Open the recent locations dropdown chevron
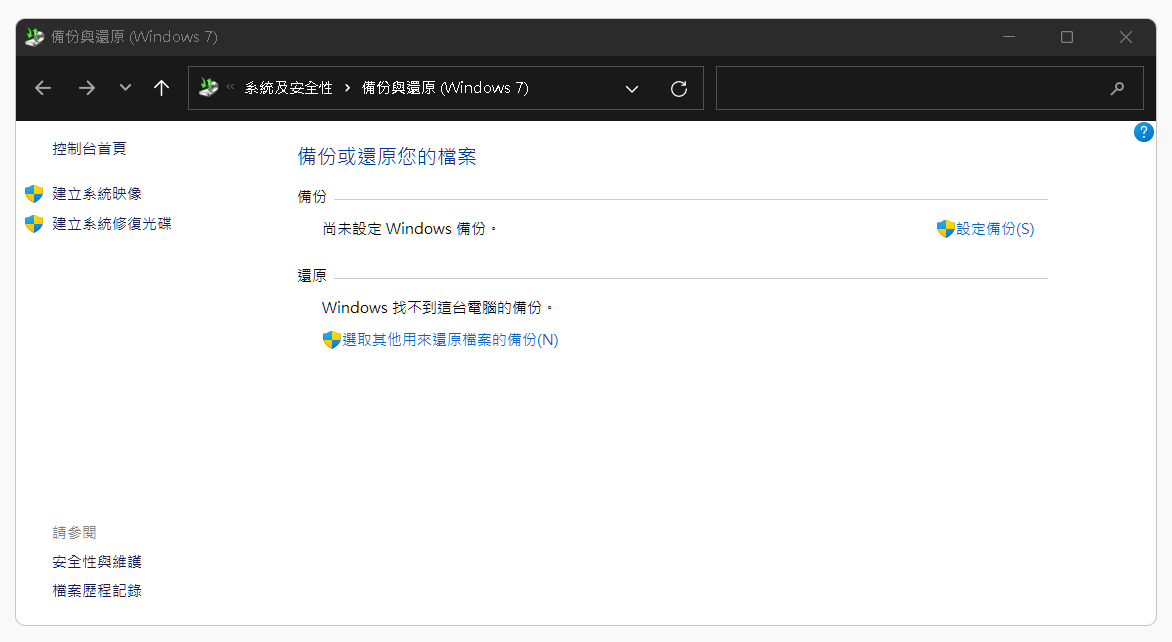Screen dimensions: 1172x642 125,87
